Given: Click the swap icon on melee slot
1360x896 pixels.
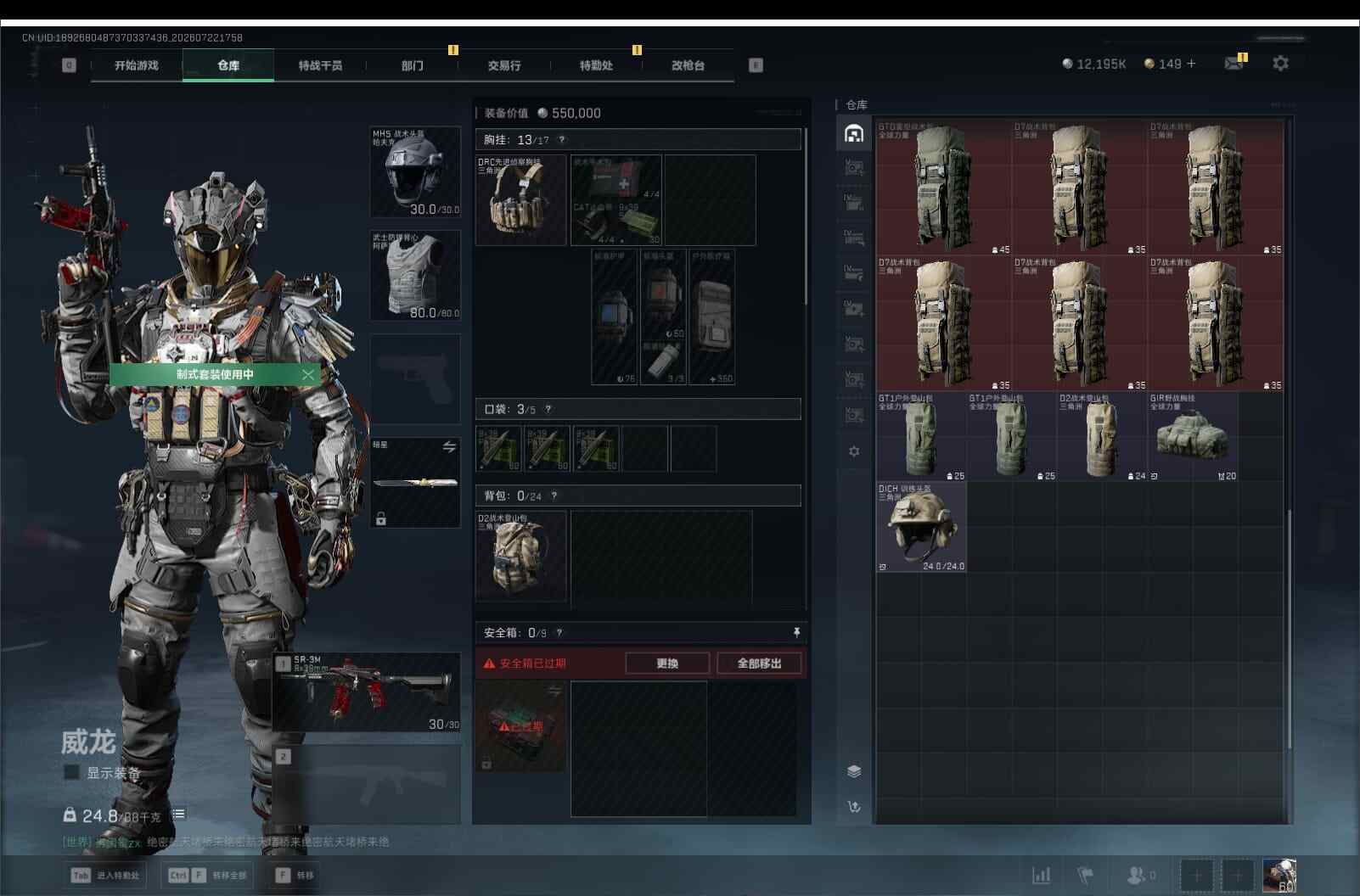Looking at the screenshot, I should (449, 447).
